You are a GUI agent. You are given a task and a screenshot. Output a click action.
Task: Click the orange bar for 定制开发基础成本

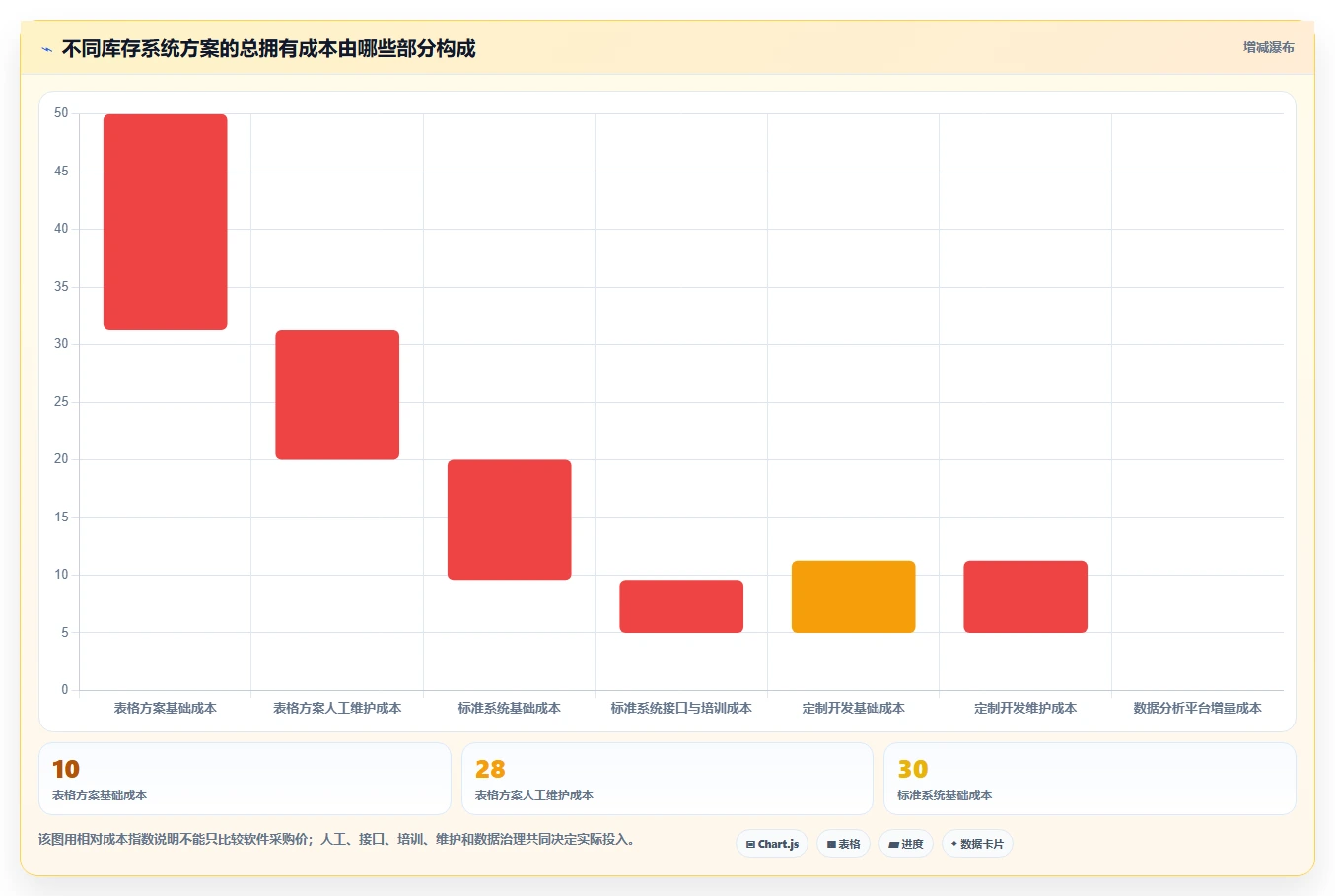coord(854,596)
